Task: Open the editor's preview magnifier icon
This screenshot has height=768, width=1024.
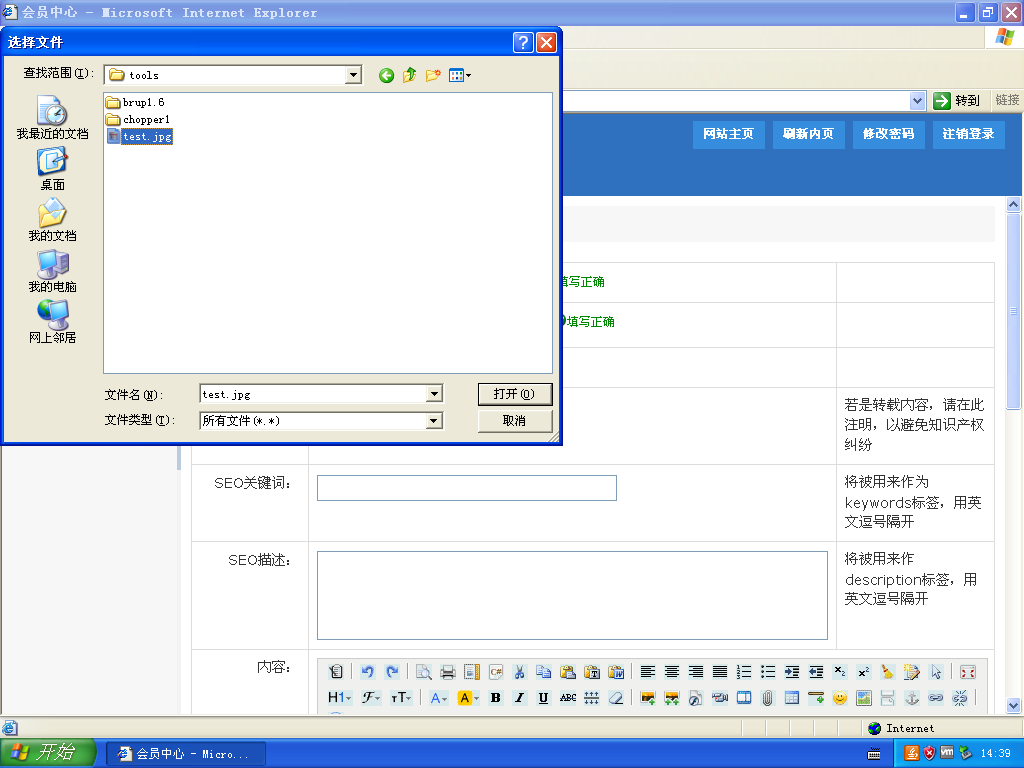Action: [x=424, y=671]
